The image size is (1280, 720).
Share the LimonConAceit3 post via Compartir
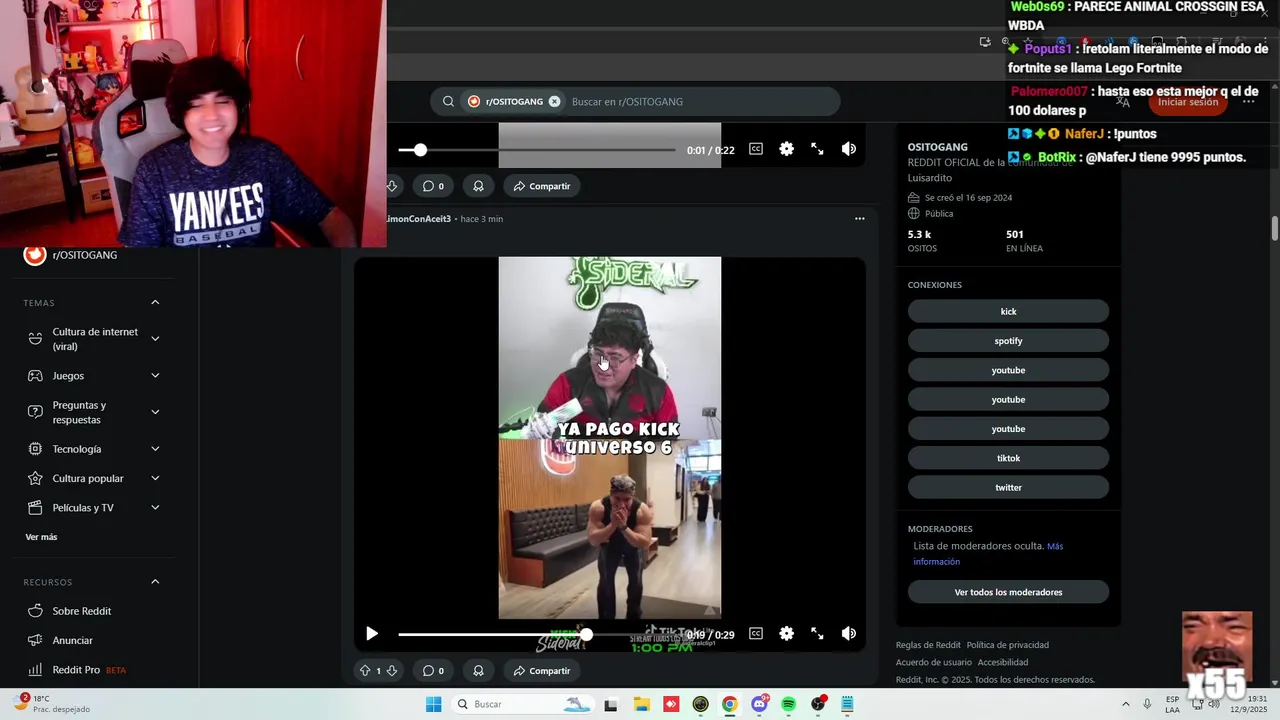[541, 671]
